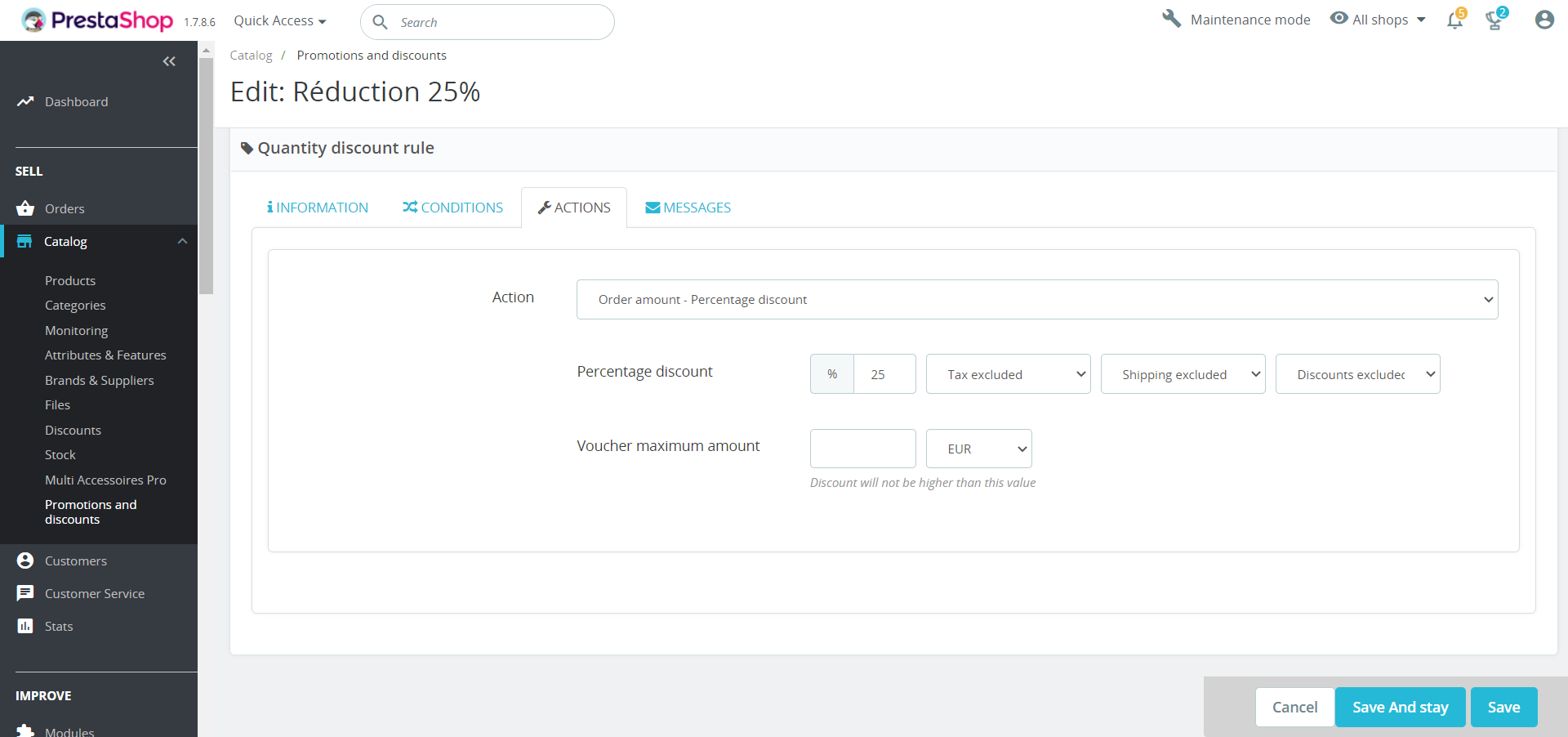Open Stock in the sidebar
The height and width of the screenshot is (737, 1568).
click(60, 455)
